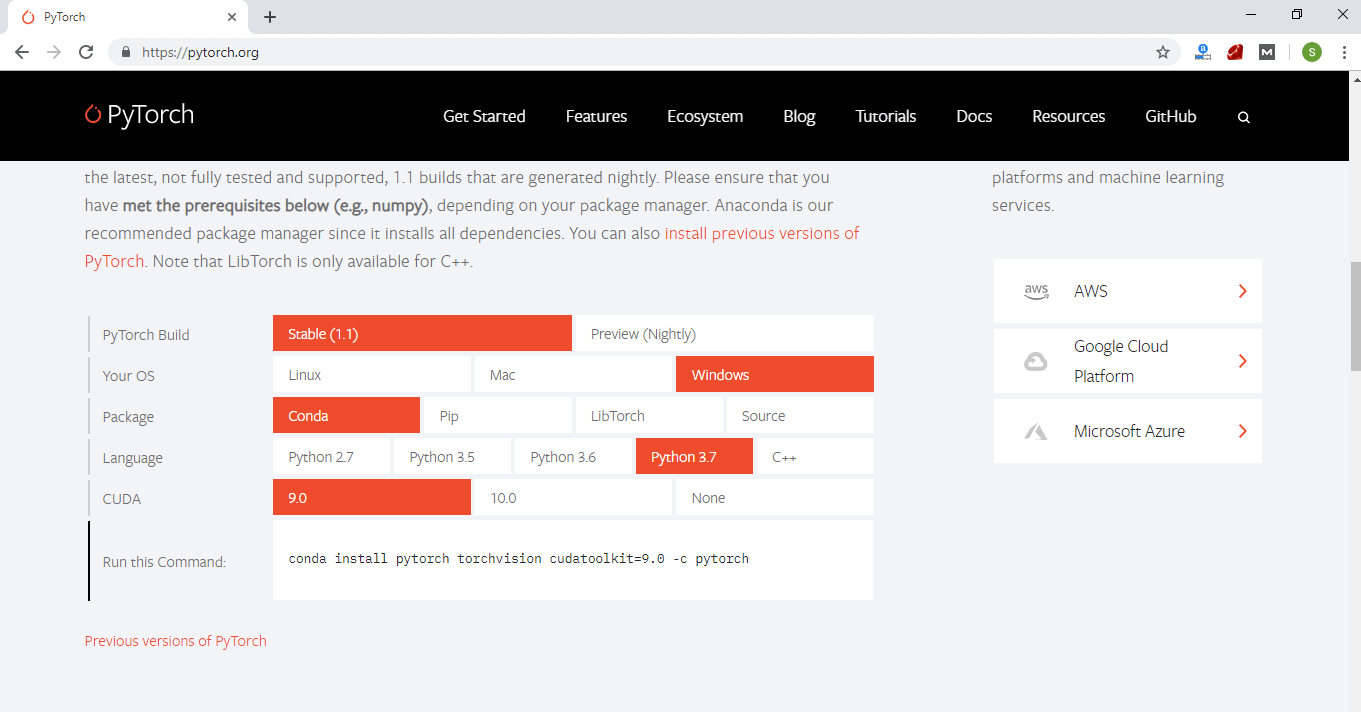The height and width of the screenshot is (712, 1361).
Task: Pick Python 3.6 language
Action: point(573,457)
